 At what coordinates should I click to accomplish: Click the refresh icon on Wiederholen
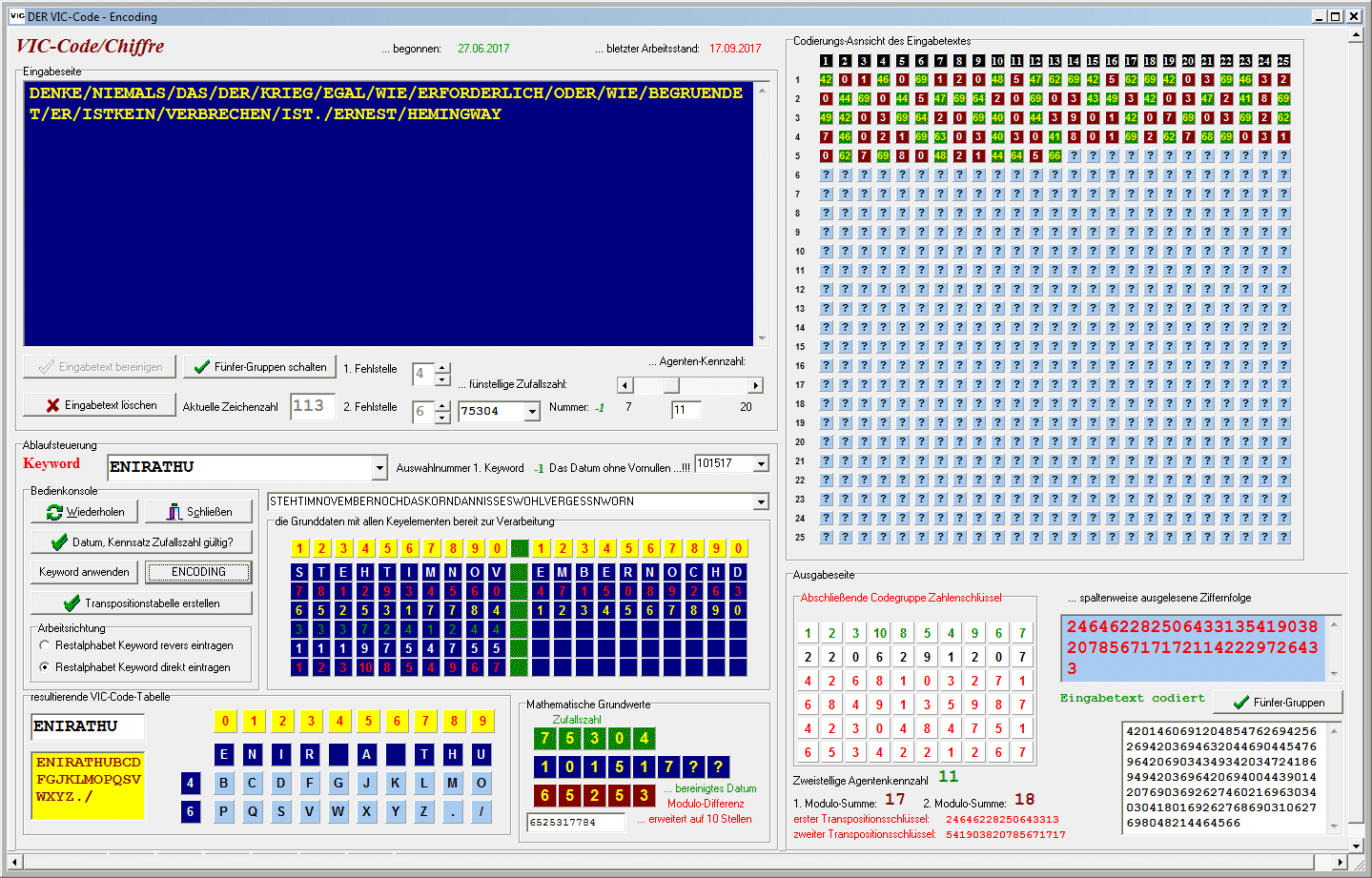(54, 512)
